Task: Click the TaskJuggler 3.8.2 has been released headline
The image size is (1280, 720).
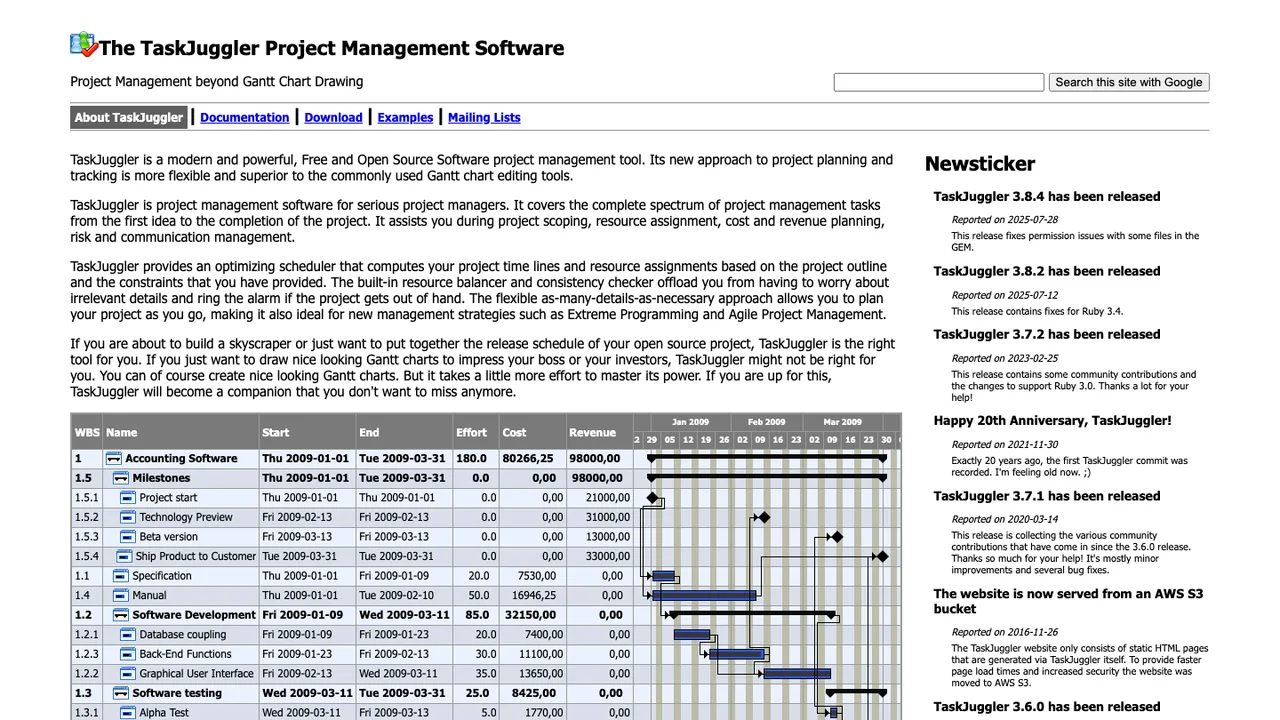Action: coord(1047,271)
